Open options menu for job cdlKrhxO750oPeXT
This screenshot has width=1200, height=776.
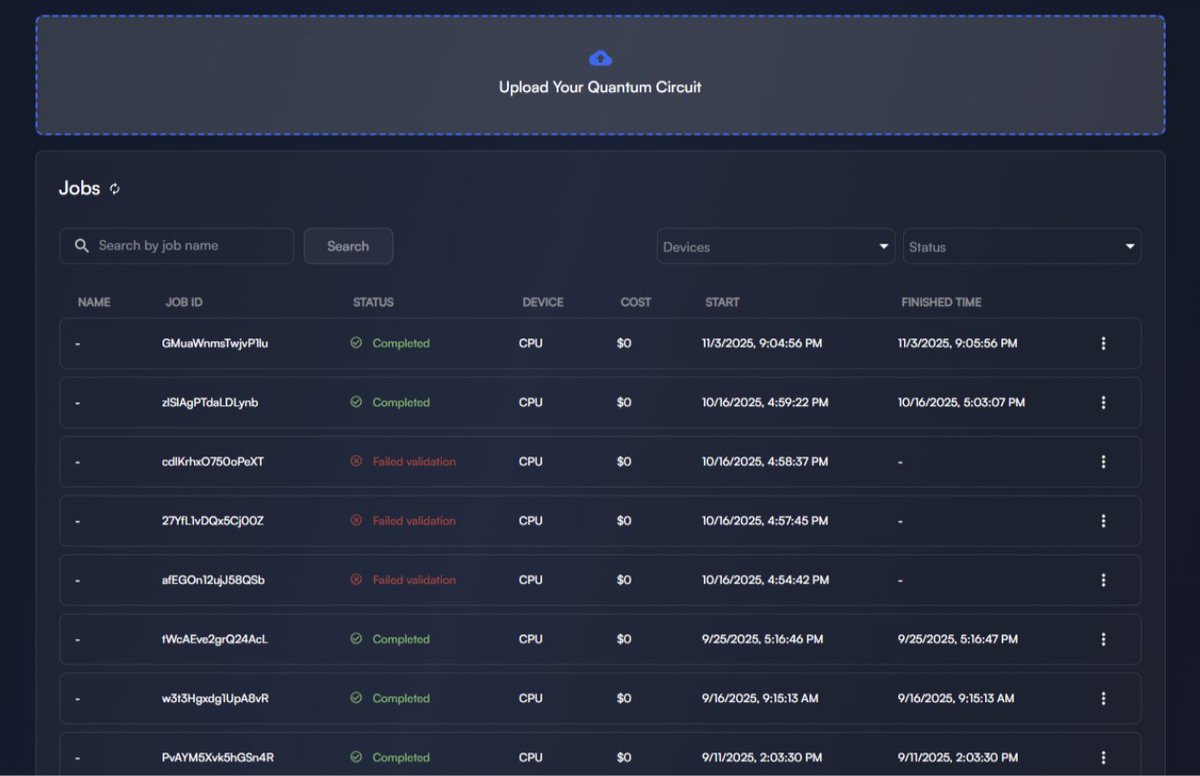(x=1103, y=461)
